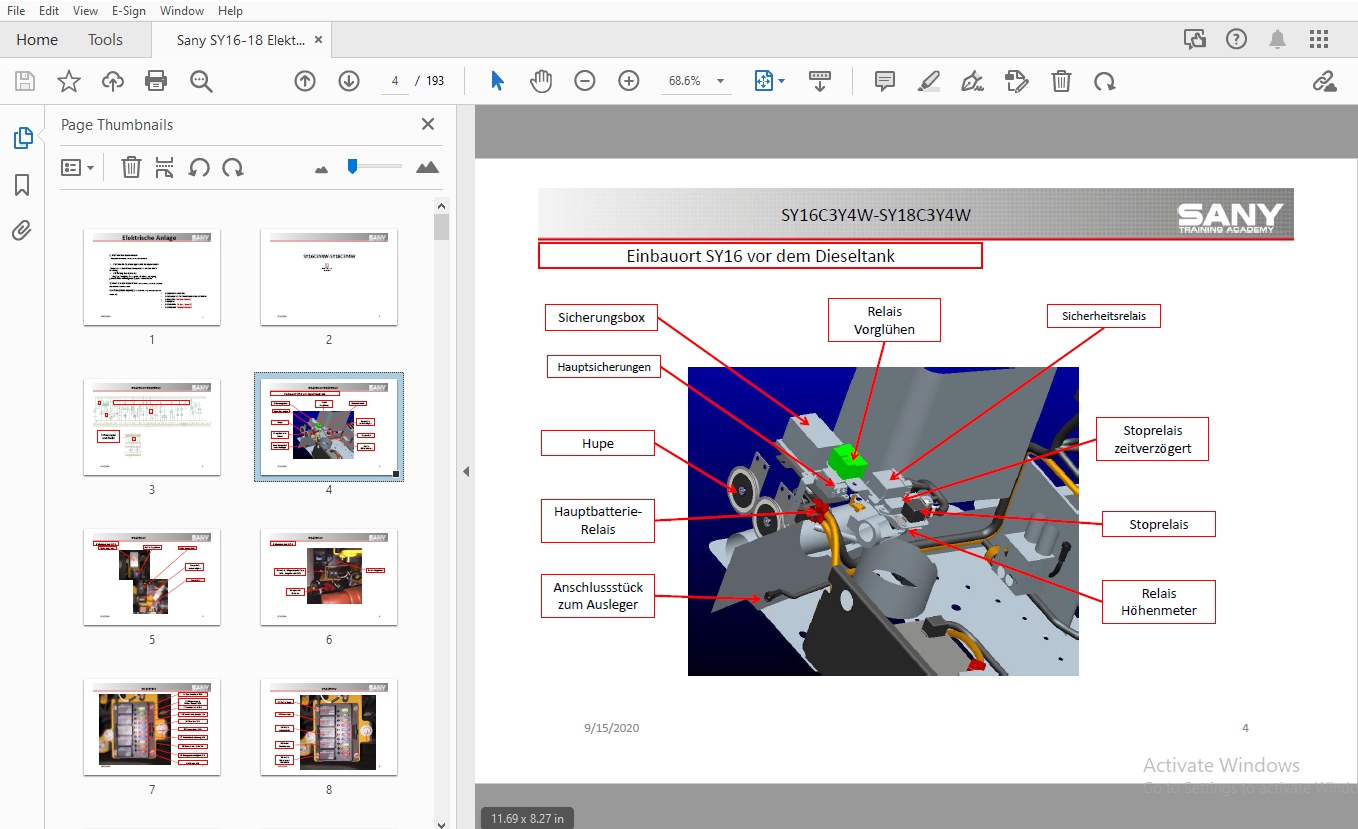Select page 6 thumbnail
This screenshot has width=1358, height=829.
pos(329,577)
